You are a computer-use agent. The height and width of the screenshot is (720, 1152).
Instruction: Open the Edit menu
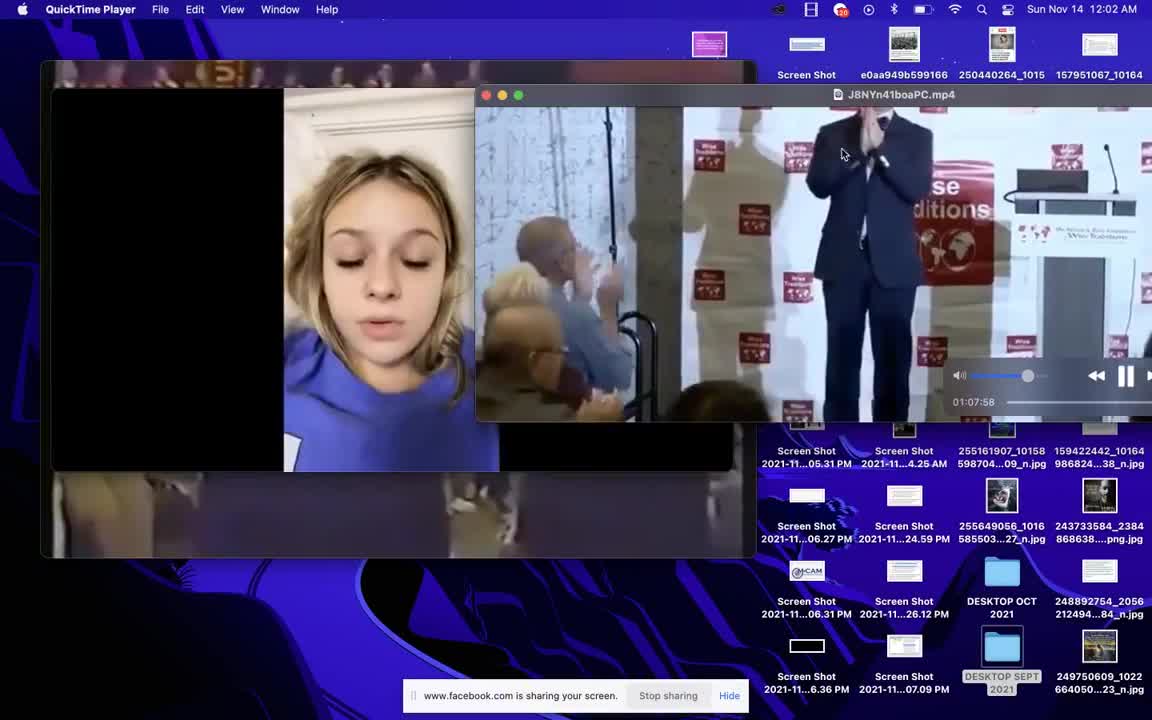pos(195,10)
